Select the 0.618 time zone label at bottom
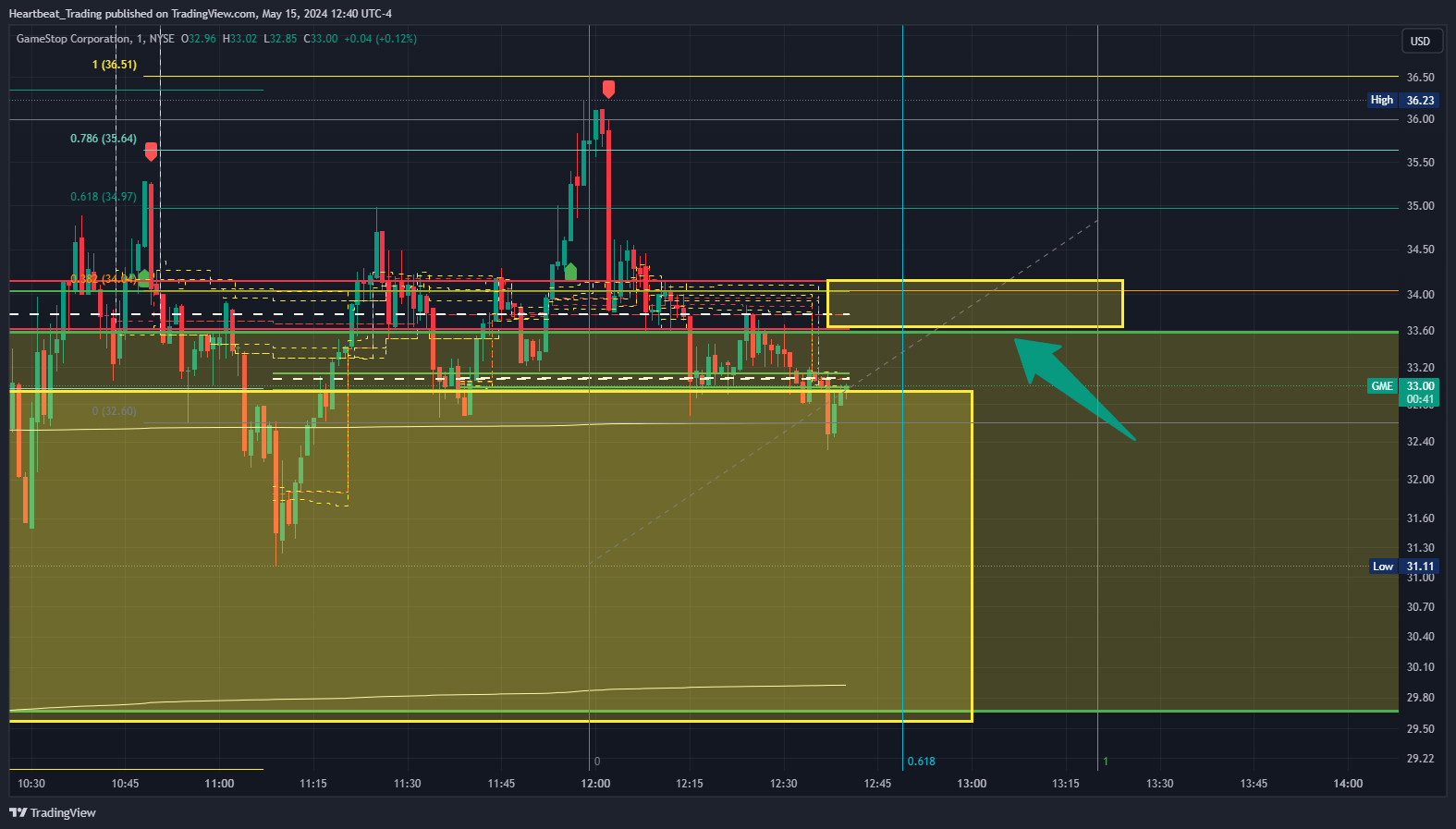This screenshot has width=1456, height=829. [x=921, y=762]
